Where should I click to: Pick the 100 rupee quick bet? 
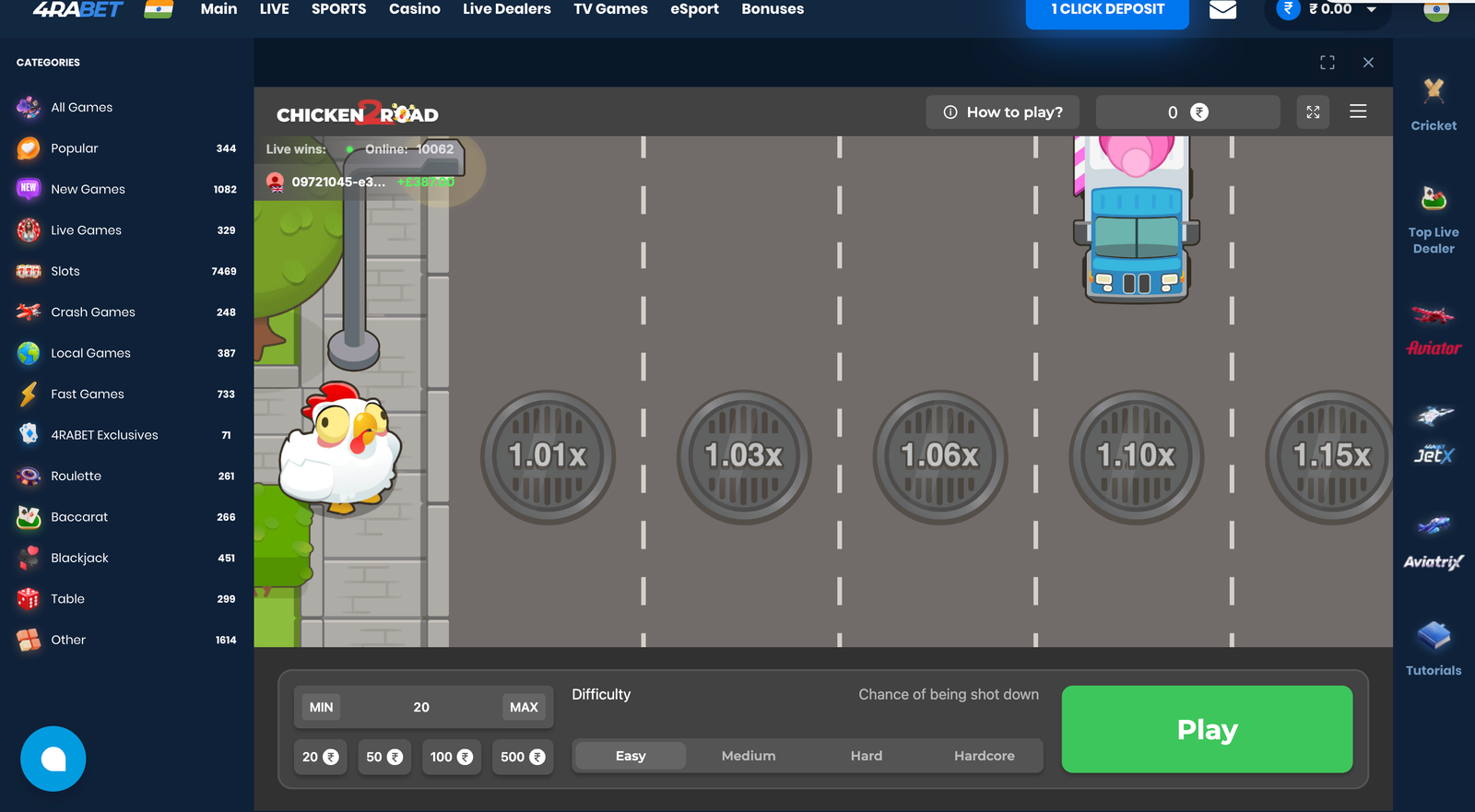(451, 757)
